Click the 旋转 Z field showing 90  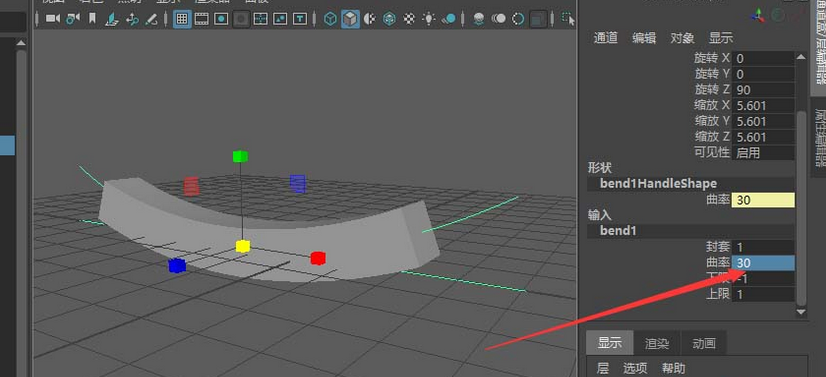coord(763,90)
